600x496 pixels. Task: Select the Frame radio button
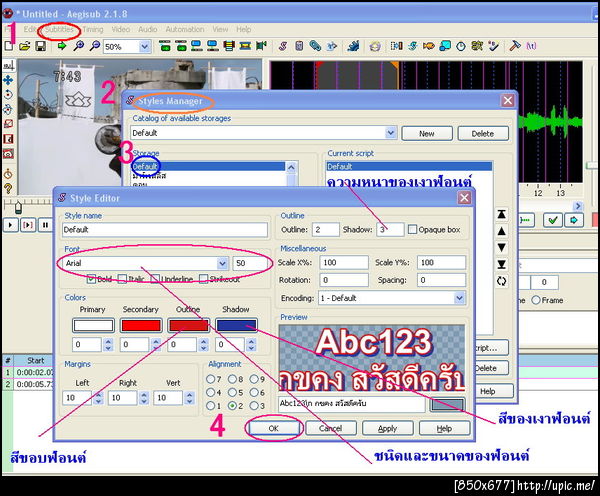pyautogui.click(x=536, y=300)
